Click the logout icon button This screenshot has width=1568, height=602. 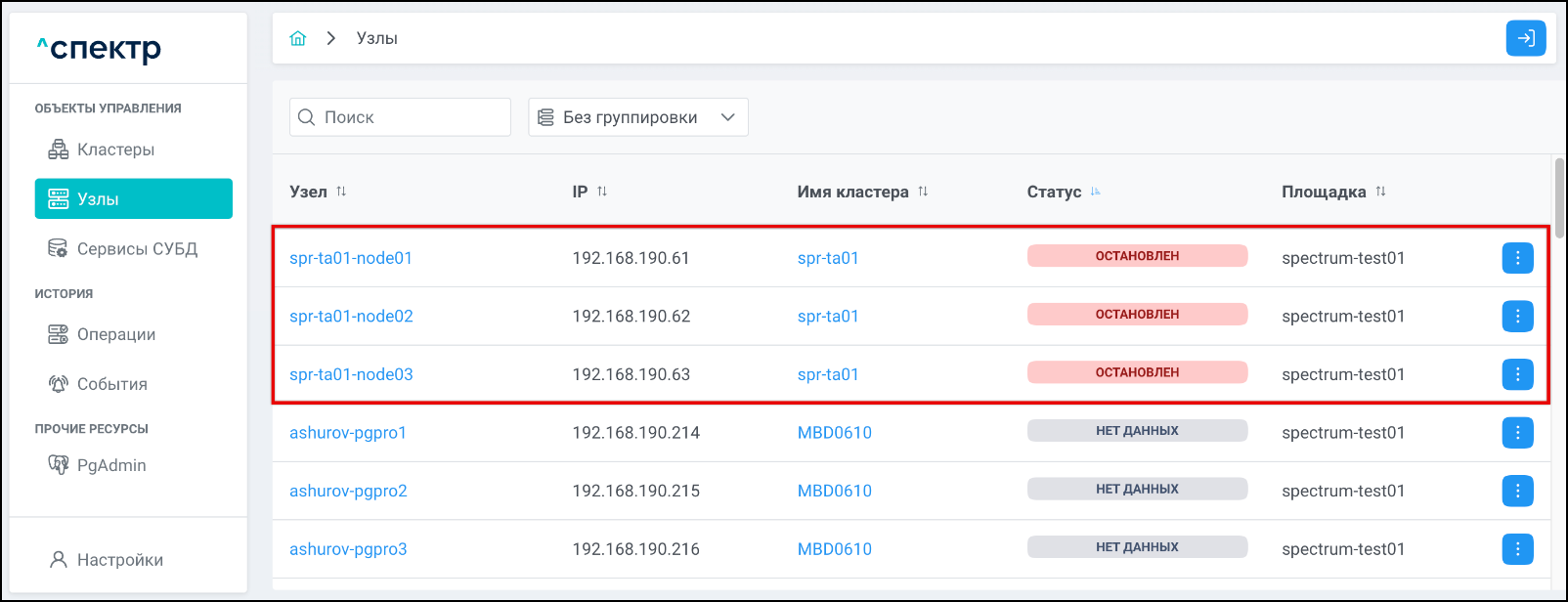pos(1525,38)
